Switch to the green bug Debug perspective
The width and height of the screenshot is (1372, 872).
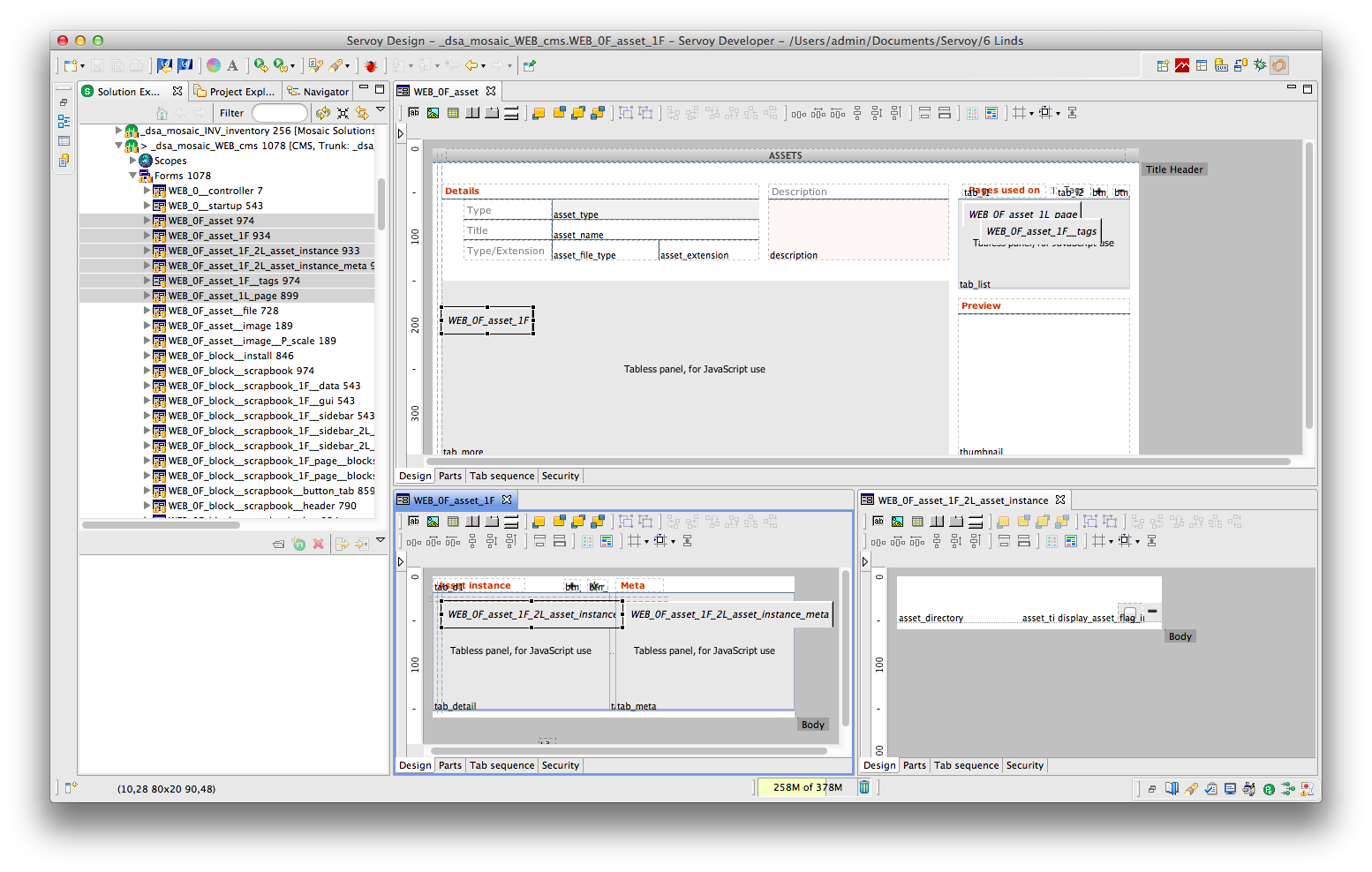pos(1260,65)
